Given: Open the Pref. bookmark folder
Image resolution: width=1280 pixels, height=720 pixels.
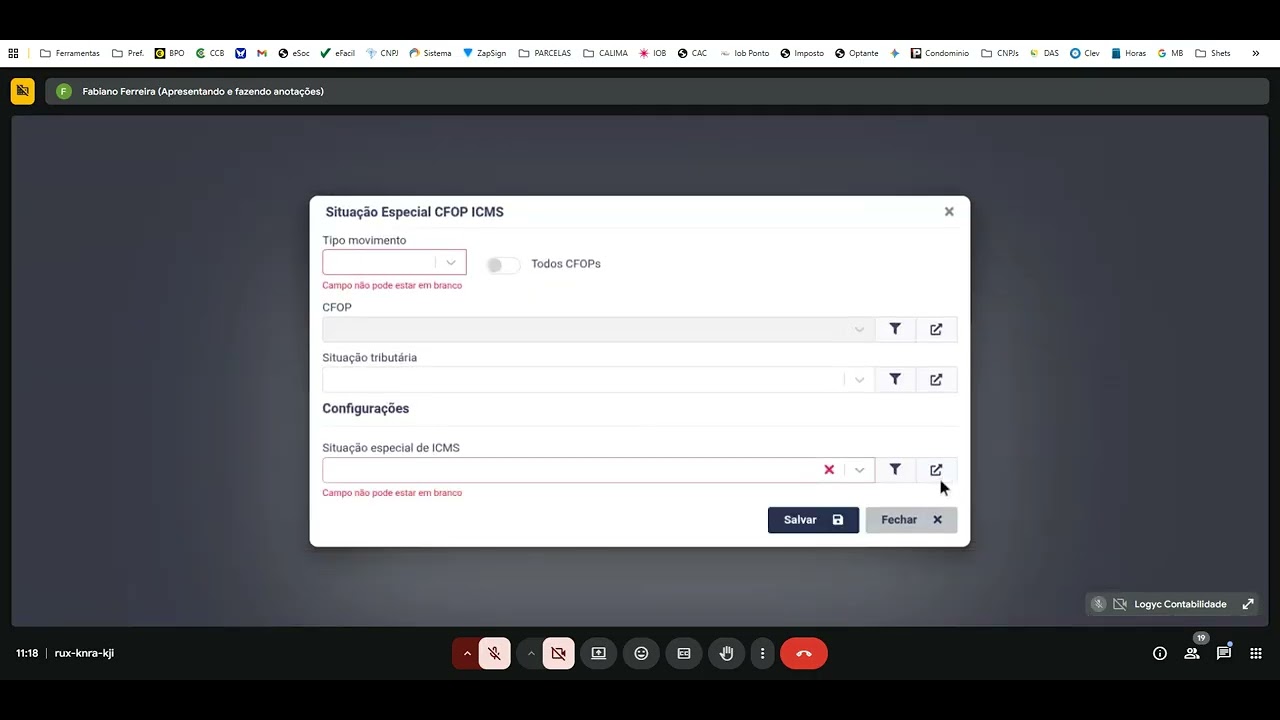Looking at the screenshot, I should [x=128, y=53].
